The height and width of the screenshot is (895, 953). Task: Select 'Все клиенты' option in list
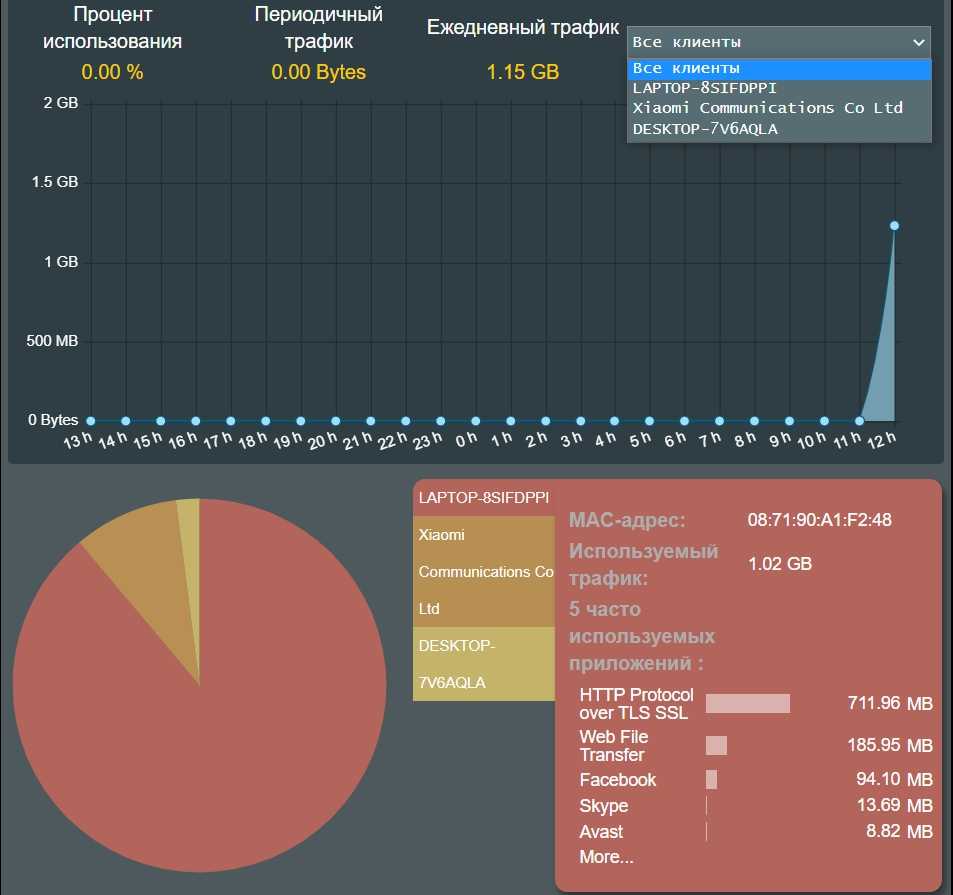point(686,68)
